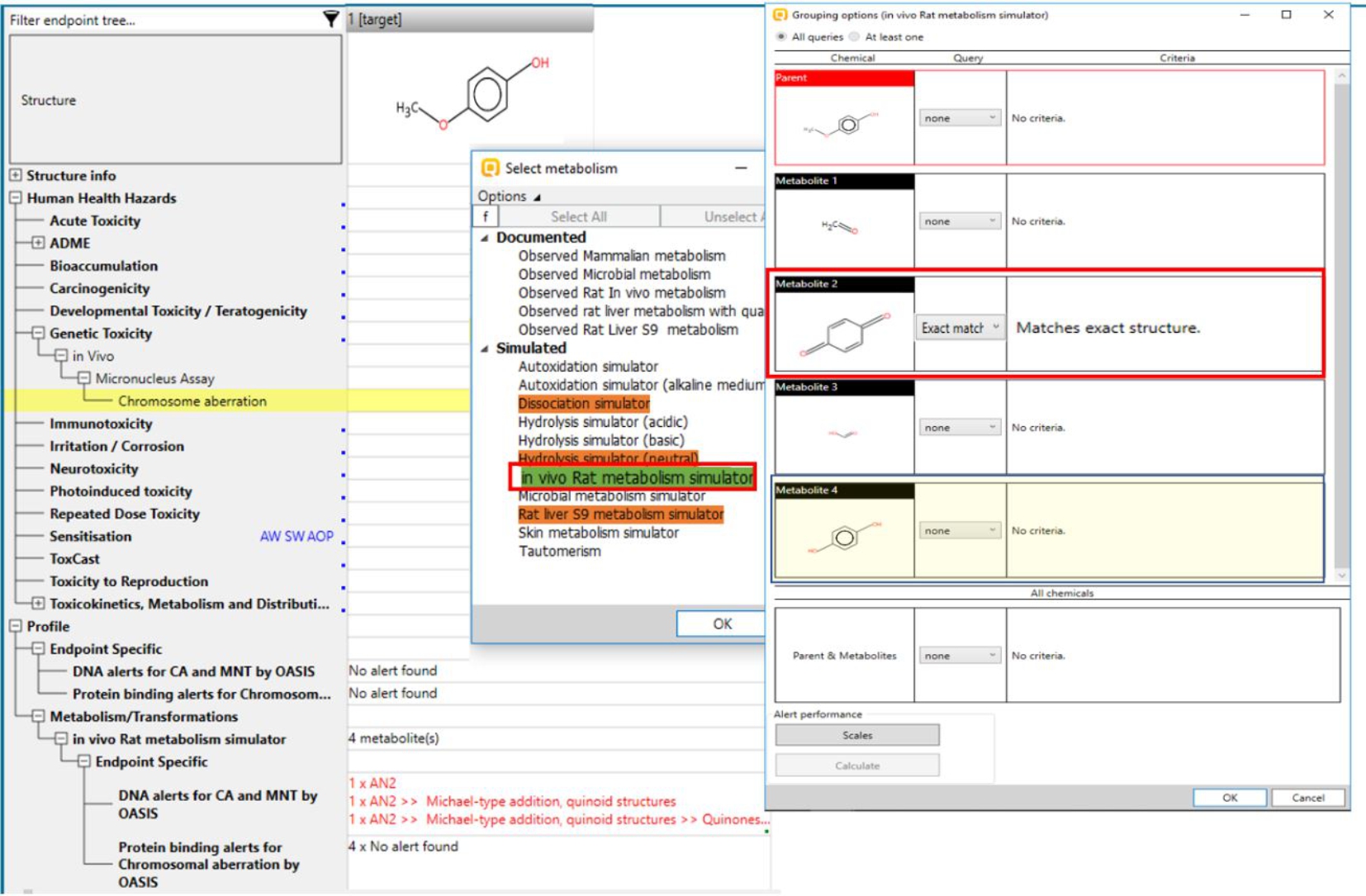Viewport: 1366px width, 896px height.
Task: Click the Select All button
Action: point(579,216)
